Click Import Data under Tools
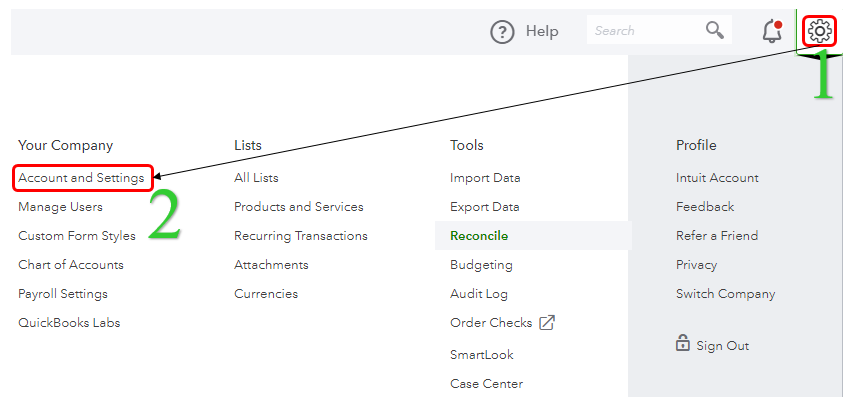The image size is (851, 406). [x=485, y=178]
